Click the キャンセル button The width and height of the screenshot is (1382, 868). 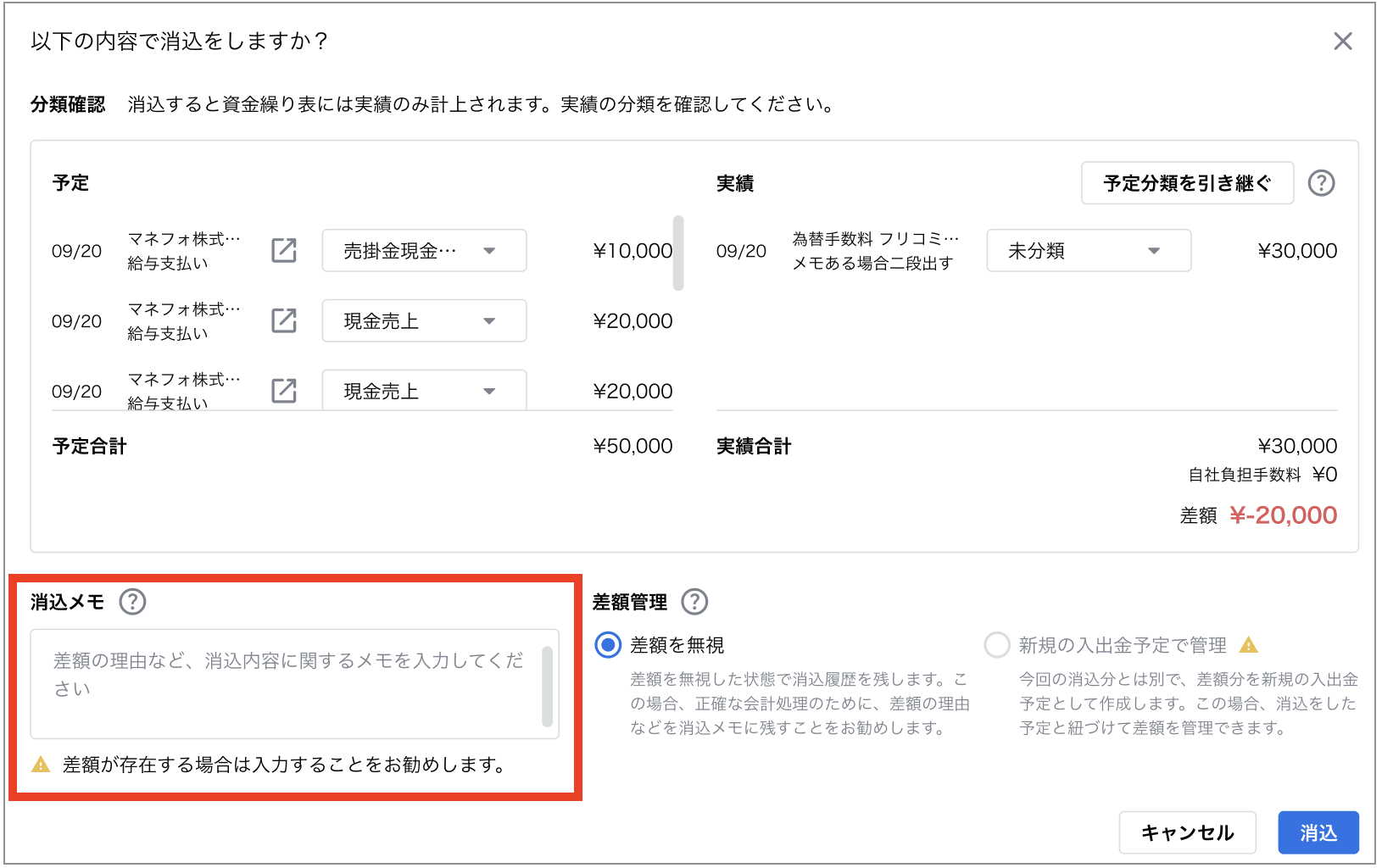[1187, 832]
